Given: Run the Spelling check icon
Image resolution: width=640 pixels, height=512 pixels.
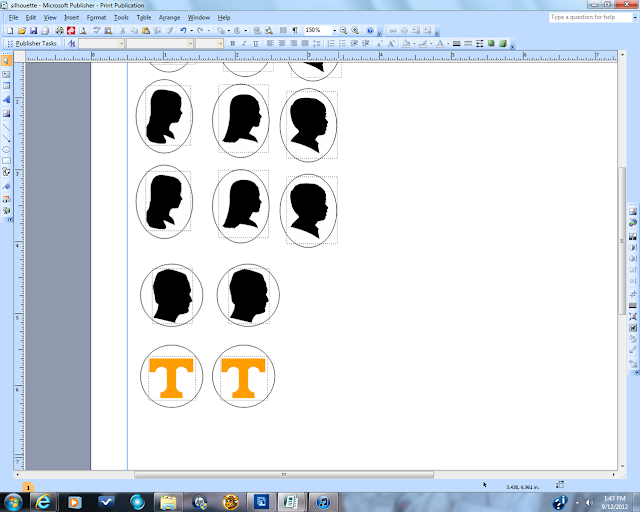Looking at the screenshot, I should click(x=97, y=31).
